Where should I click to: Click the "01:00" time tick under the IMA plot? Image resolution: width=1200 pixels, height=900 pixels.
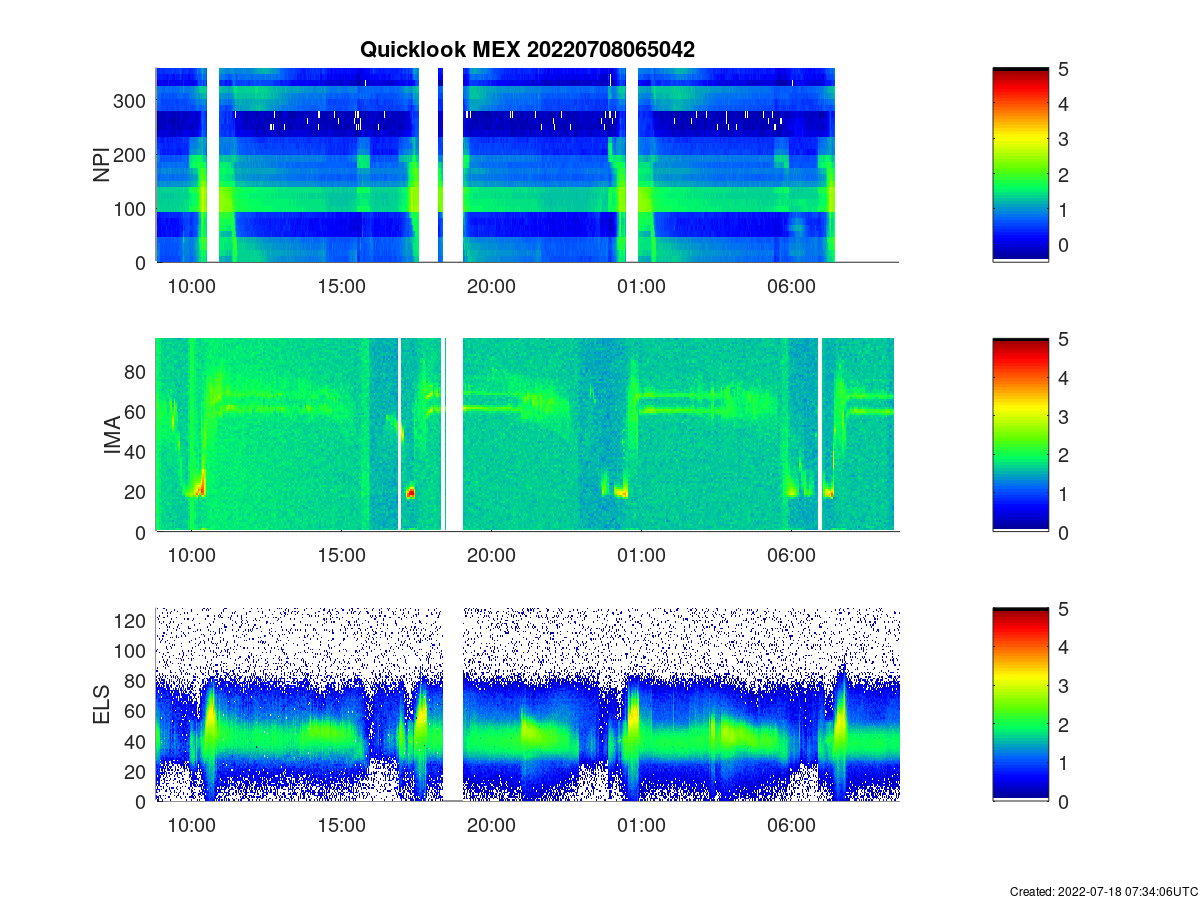641,556
